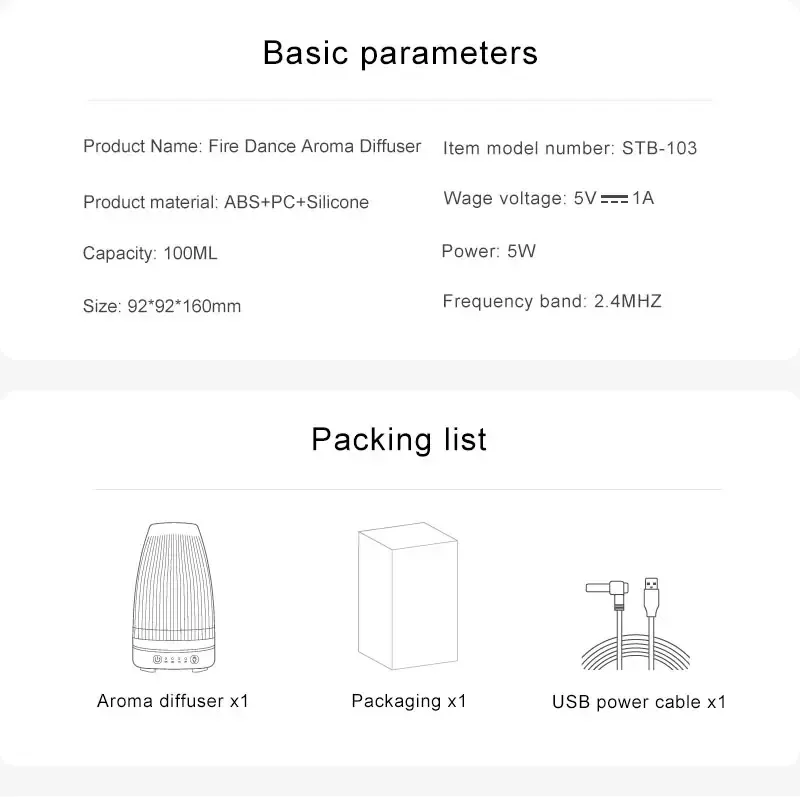This screenshot has height=797, width=800.
Task: Click the Item model number STB-103 text
Action: (570, 148)
